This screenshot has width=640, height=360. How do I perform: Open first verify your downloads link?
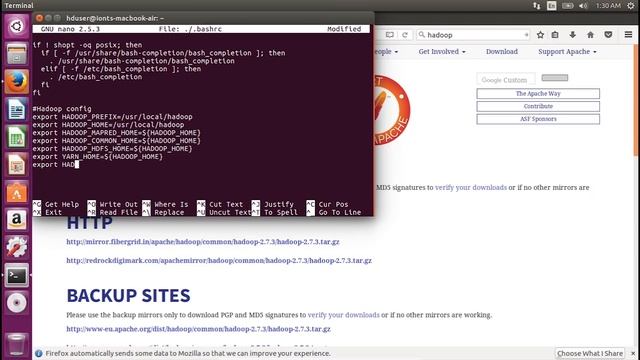[471, 187]
